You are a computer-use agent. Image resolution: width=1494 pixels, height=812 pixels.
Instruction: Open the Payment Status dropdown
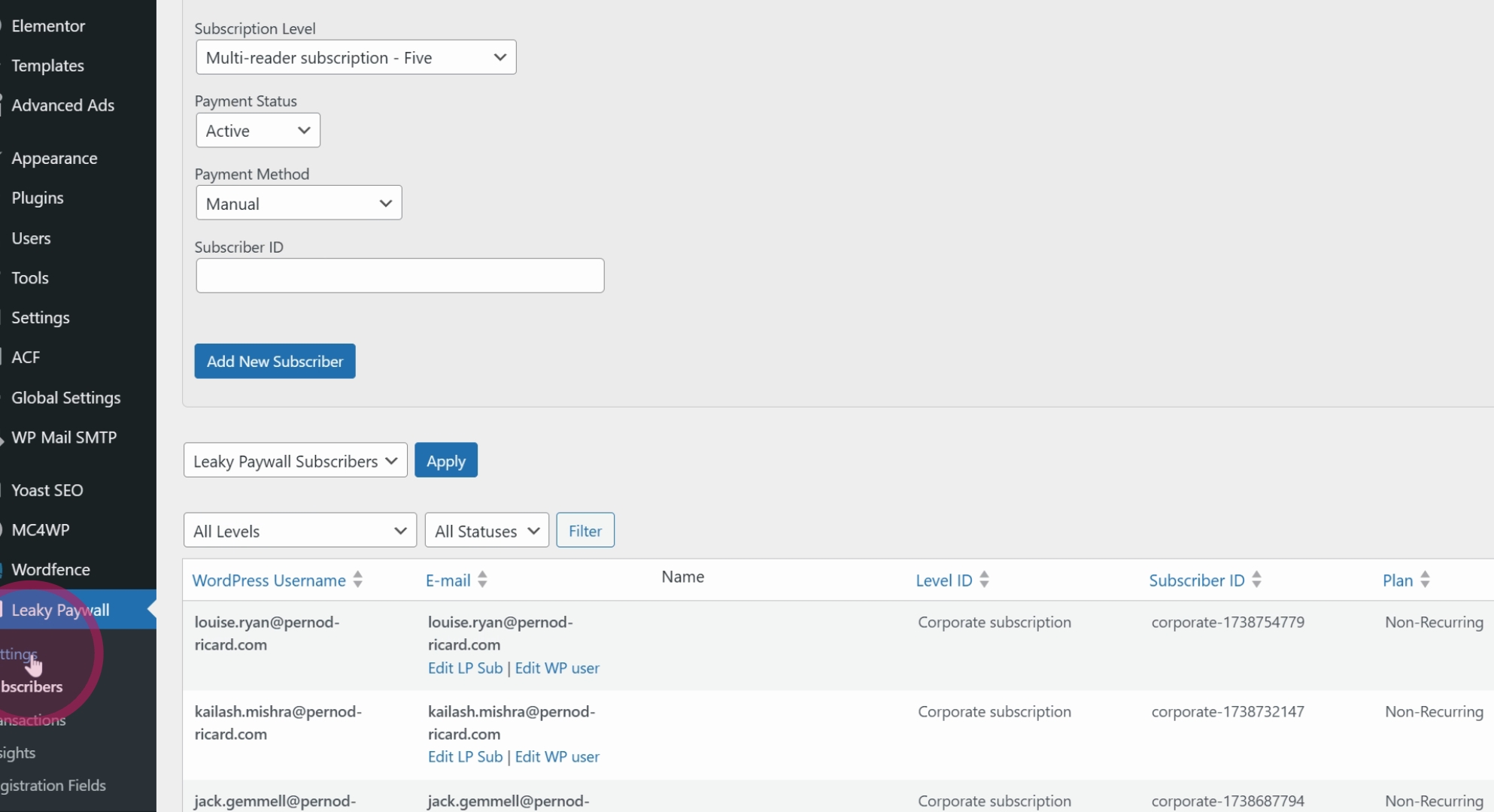click(x=258, y=130)
